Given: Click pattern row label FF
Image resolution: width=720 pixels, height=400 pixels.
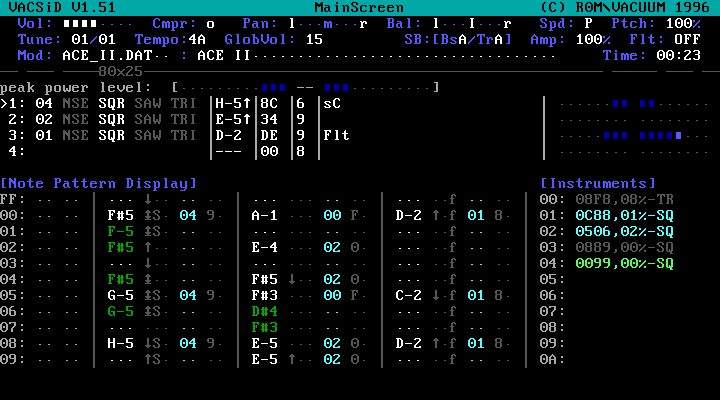Looking at the screenshot, I should pos(12,199).
